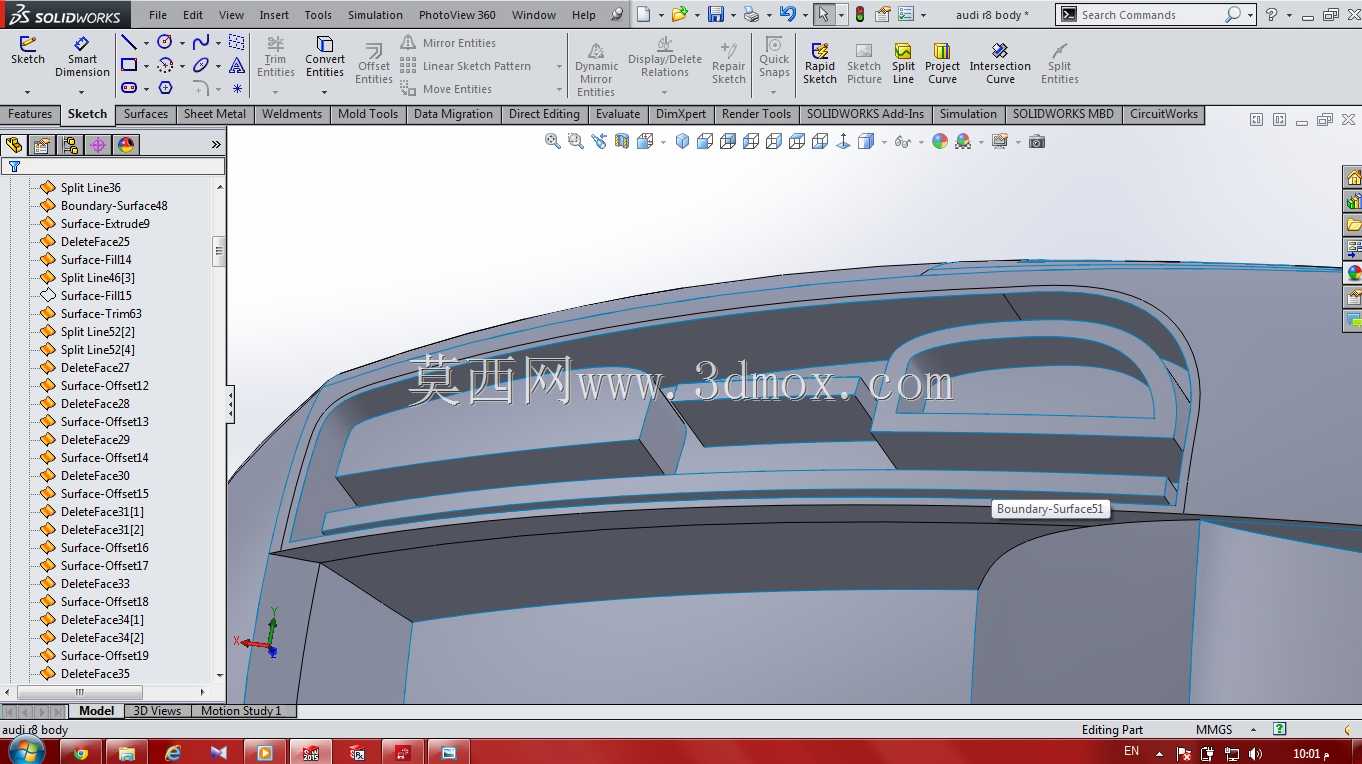Click the Split Line tool
This screenshot has height=764, width=1362.
tap(903, 64)
